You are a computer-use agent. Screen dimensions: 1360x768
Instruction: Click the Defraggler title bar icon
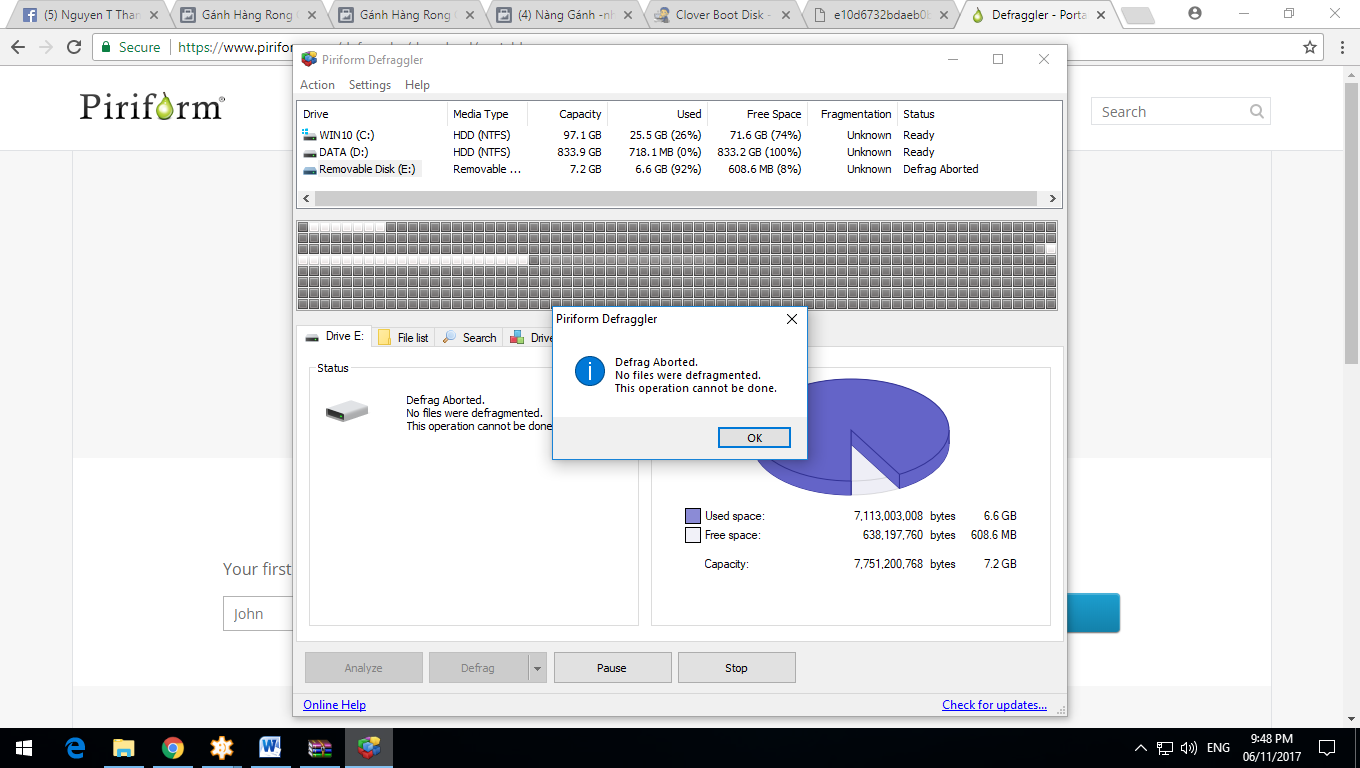coord(309,59)
